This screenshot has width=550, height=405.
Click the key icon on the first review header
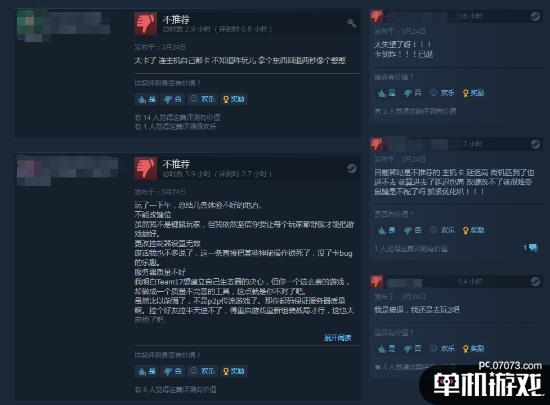[351, 23]
